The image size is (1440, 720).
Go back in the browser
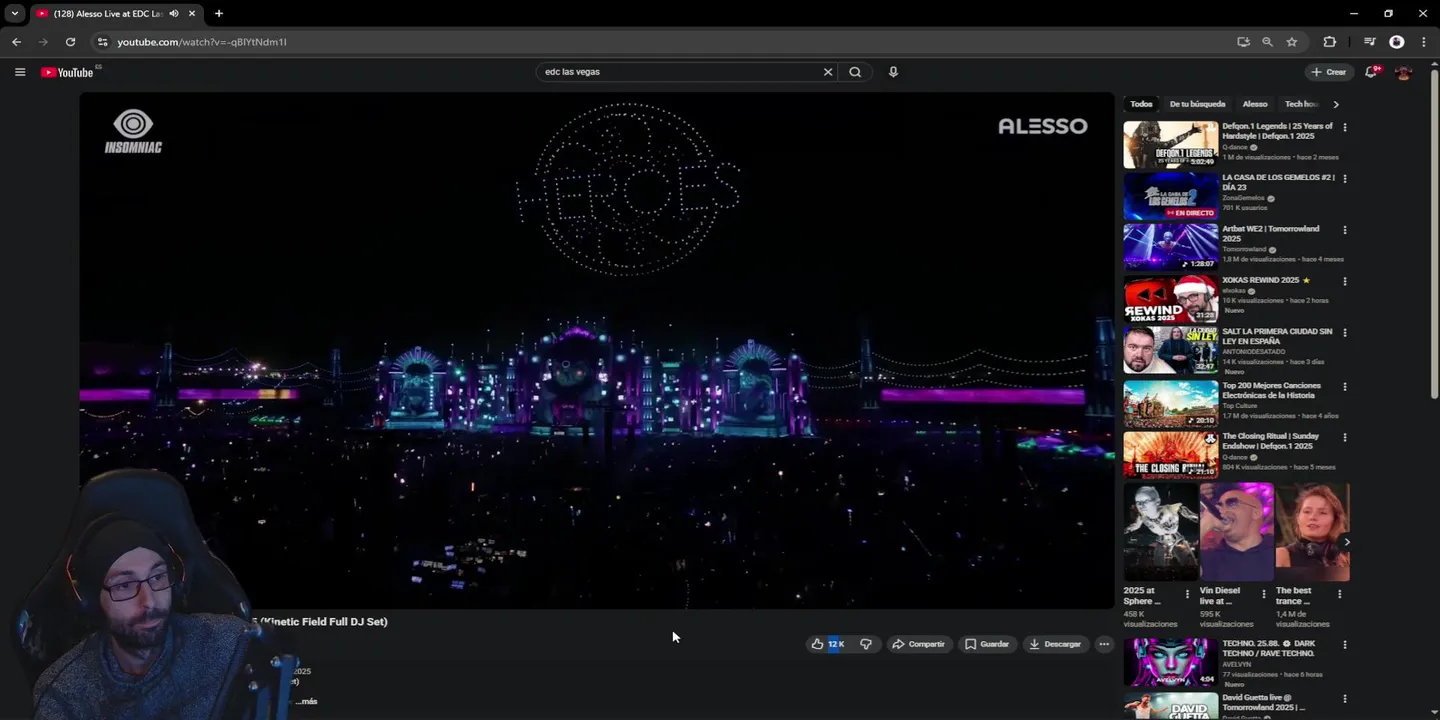tap(16, 42)
